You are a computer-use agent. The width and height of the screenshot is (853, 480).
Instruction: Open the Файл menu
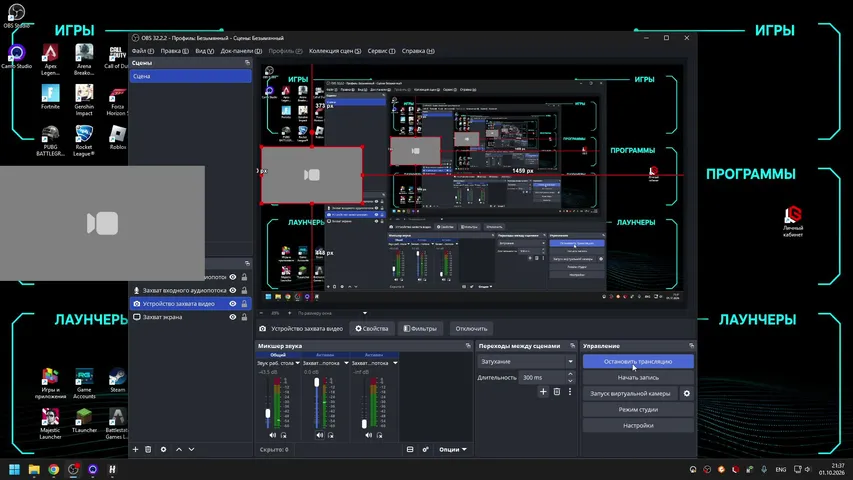coord(143,51)
